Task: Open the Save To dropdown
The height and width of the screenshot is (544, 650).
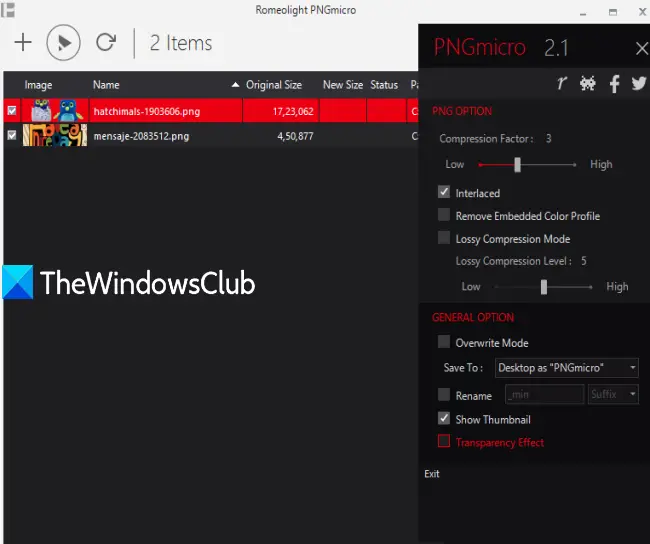Action: coord(567,368)
